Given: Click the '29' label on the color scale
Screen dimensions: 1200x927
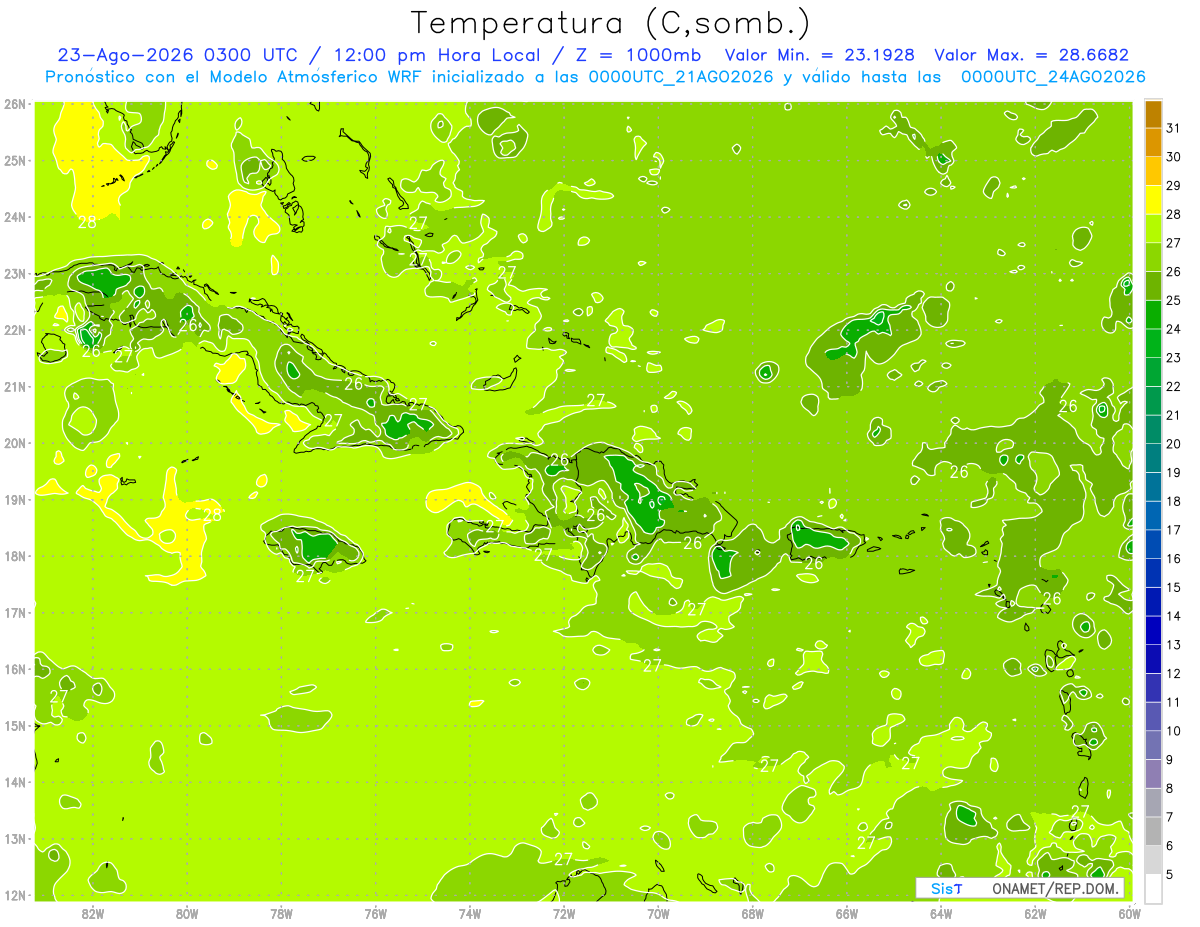Looking at the screenshot, I should [x=1174, y=186].
